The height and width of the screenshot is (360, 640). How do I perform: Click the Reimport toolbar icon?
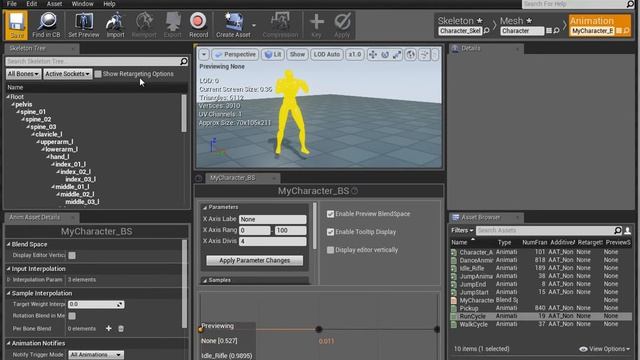coord(144,25)
